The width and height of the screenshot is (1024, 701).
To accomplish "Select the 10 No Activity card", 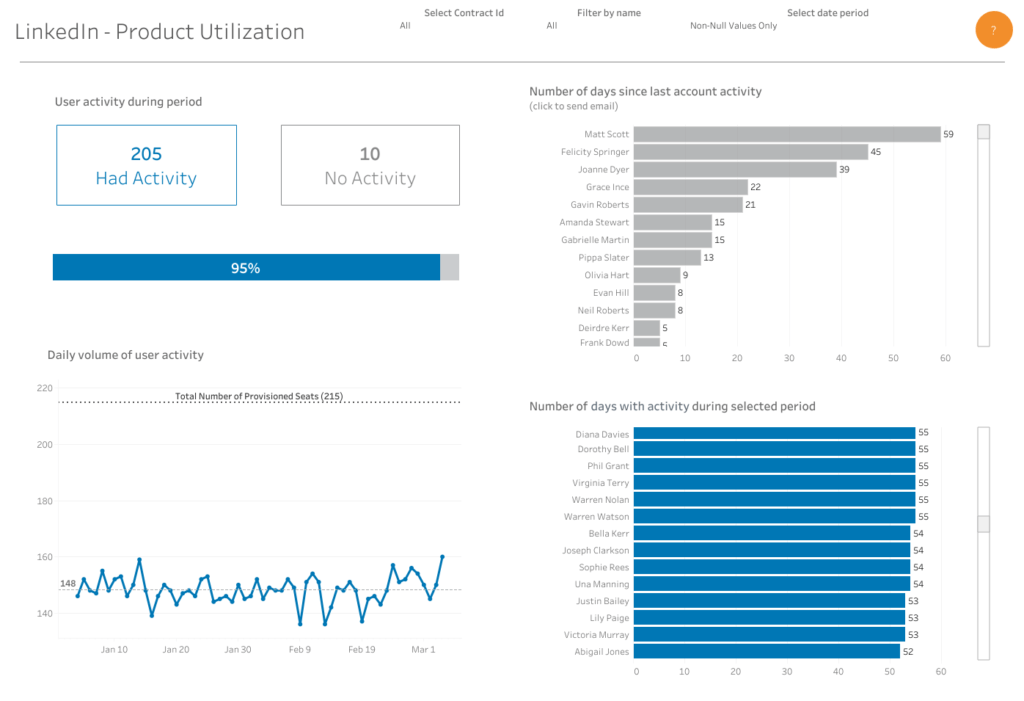I will click(370, 164).
